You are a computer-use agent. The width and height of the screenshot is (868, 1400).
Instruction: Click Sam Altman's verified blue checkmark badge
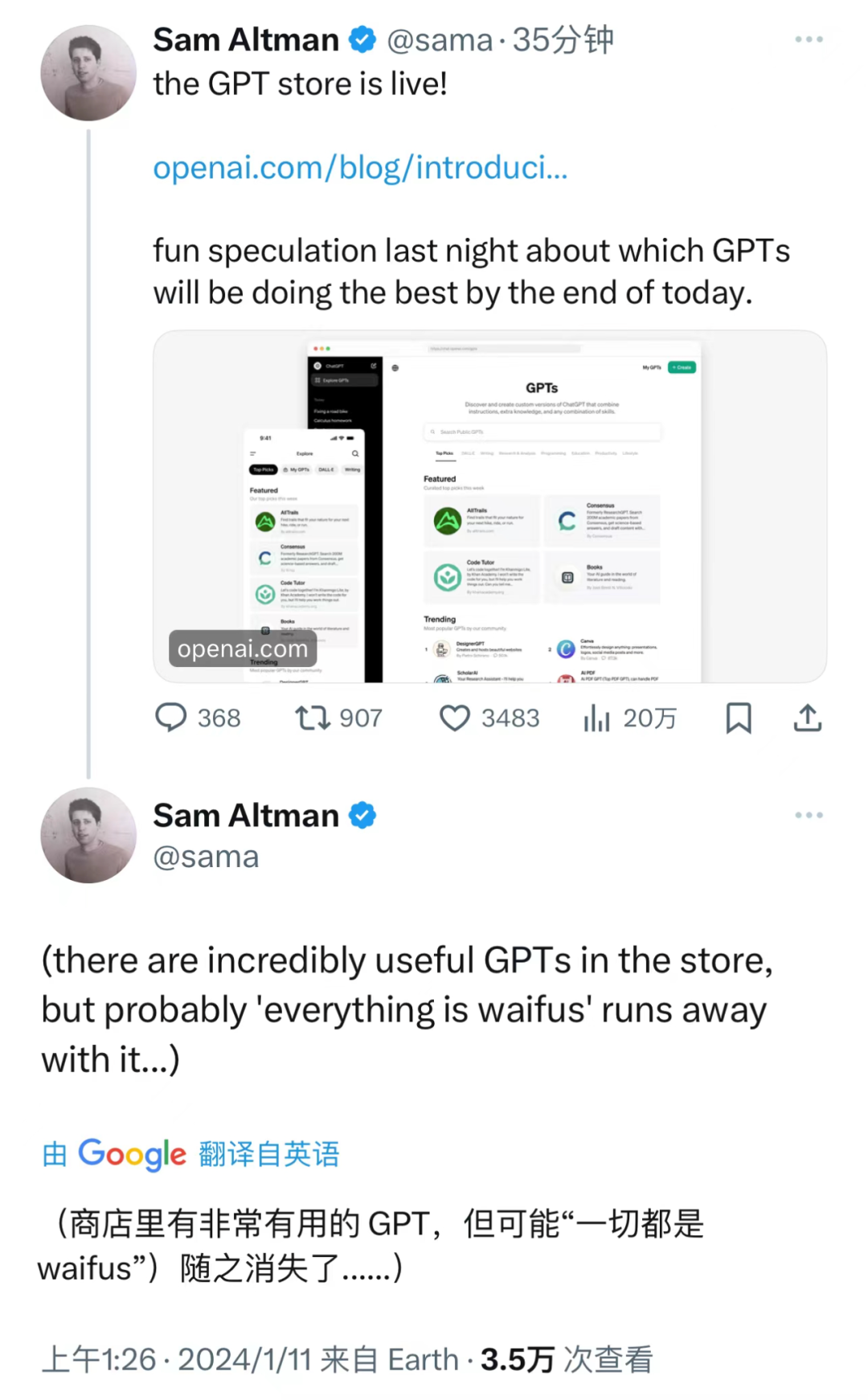(363, 39)
